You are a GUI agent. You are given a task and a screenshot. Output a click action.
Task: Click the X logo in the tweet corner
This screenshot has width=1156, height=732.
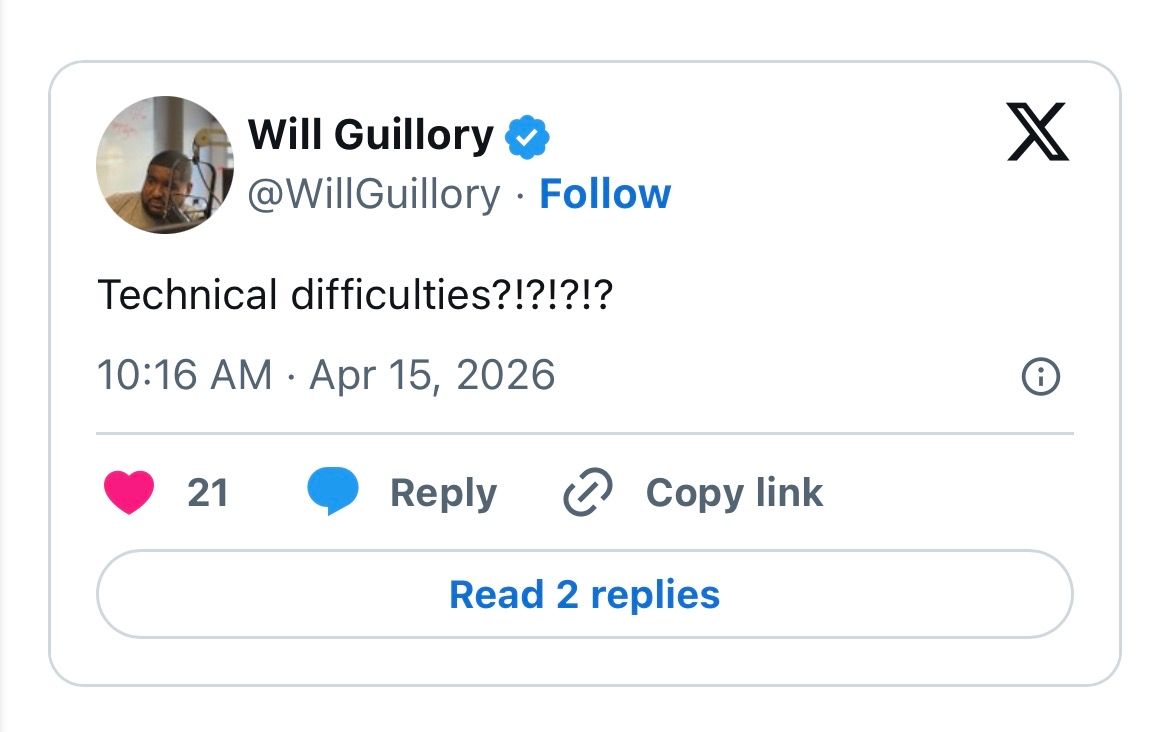coord(1037,134)
